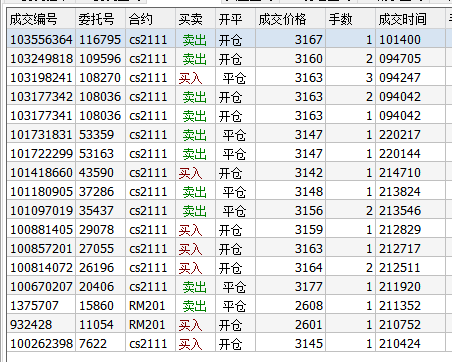Click the trade time 213824
The image size is (452, 362).
pos(400,192)
